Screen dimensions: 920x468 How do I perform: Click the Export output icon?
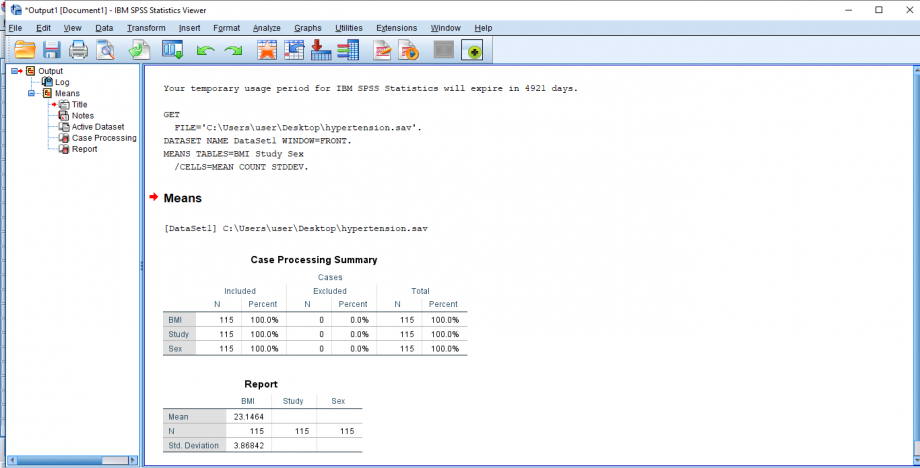(139, 50)
